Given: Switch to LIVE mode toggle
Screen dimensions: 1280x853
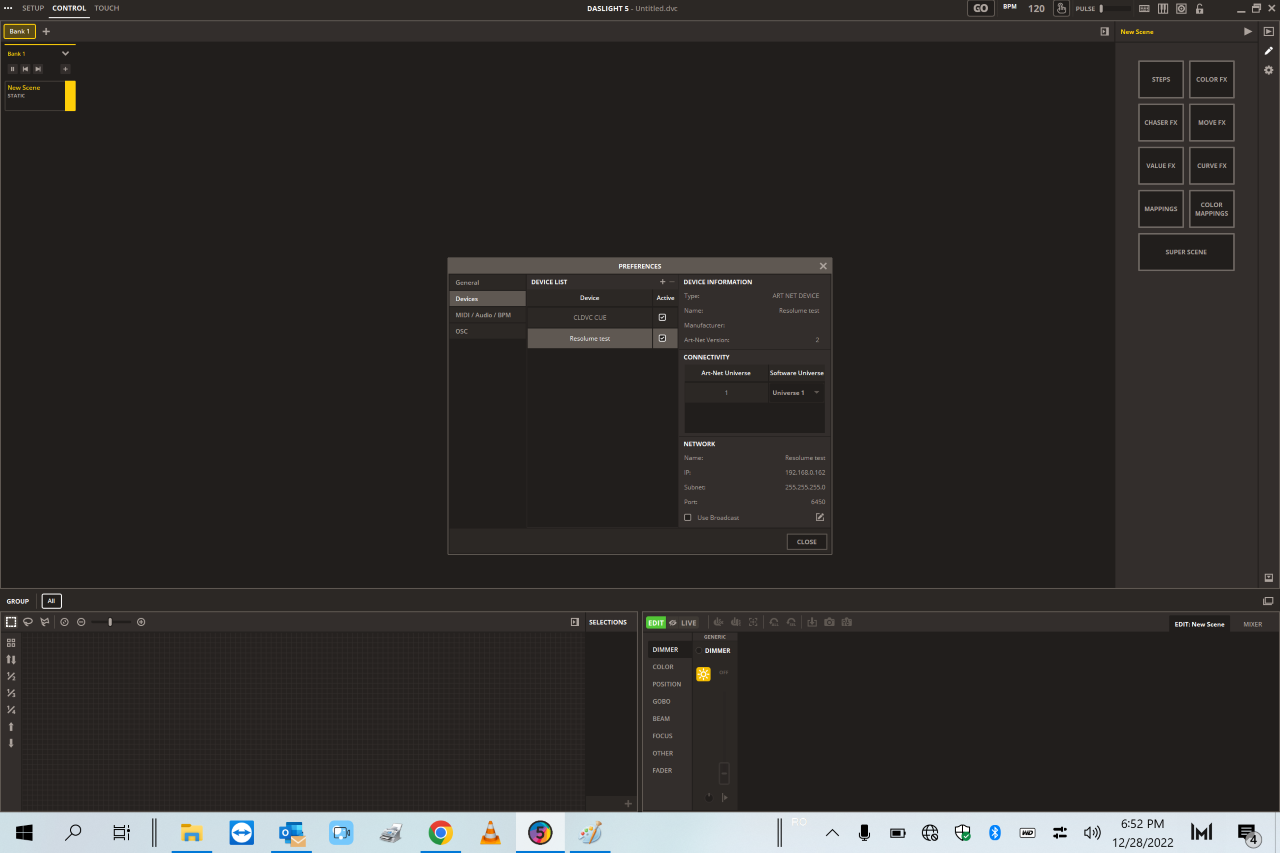Looking at the screenshot, I should point(689,622).
